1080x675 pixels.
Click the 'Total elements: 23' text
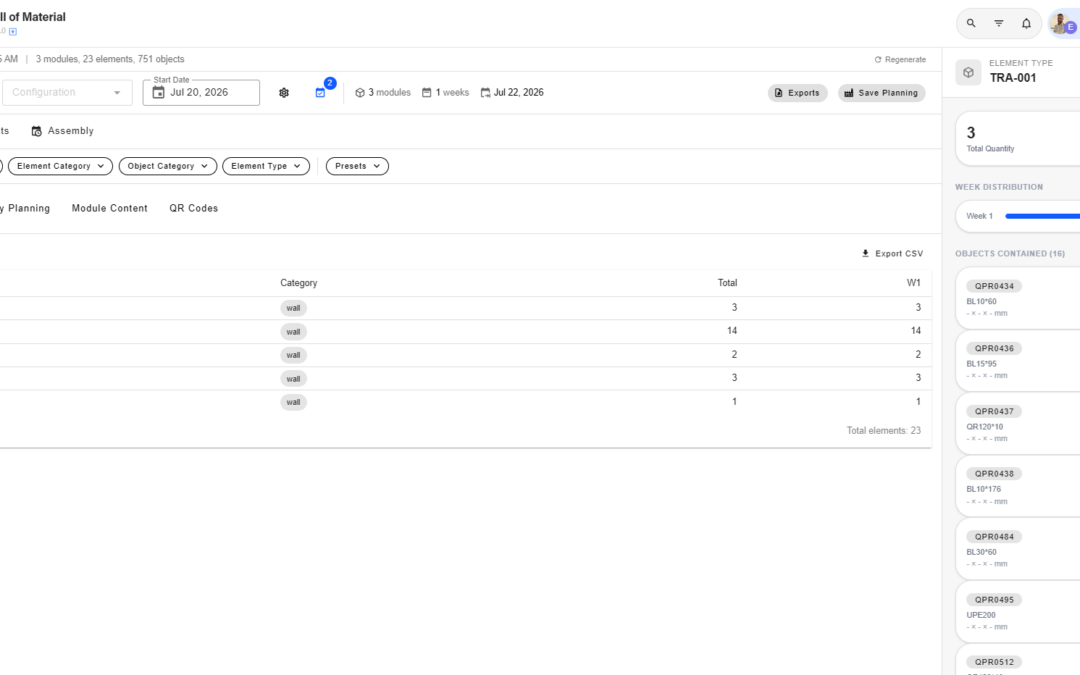click(884, 430)
